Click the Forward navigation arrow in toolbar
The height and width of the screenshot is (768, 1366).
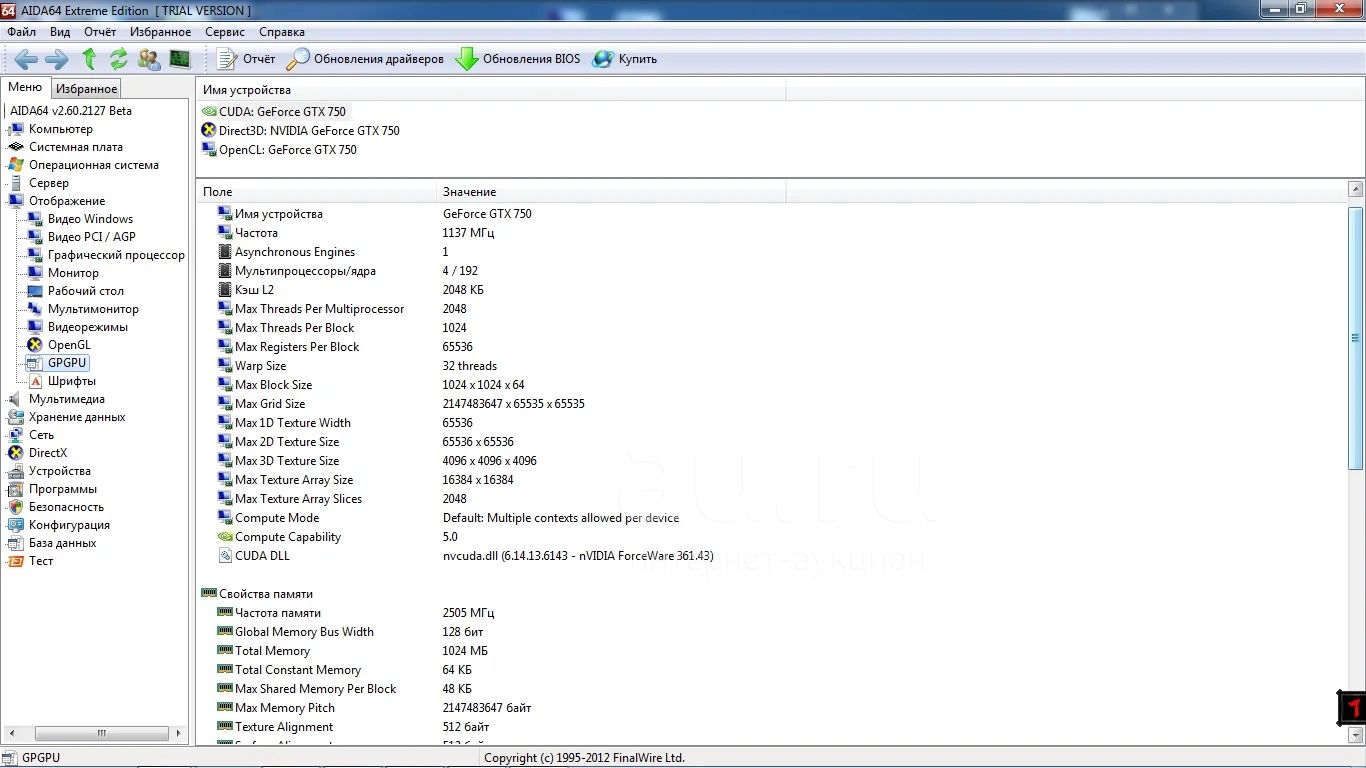tap(57, 59)
